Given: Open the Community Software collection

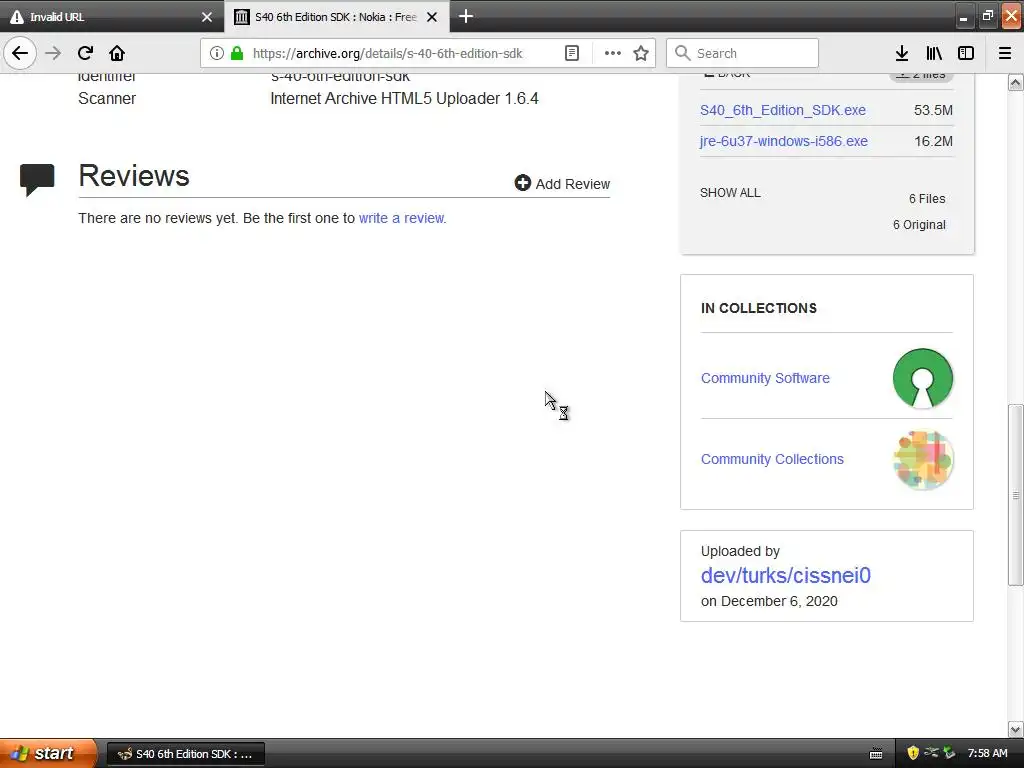Looking at the screenshot, I should pos(765,378).
